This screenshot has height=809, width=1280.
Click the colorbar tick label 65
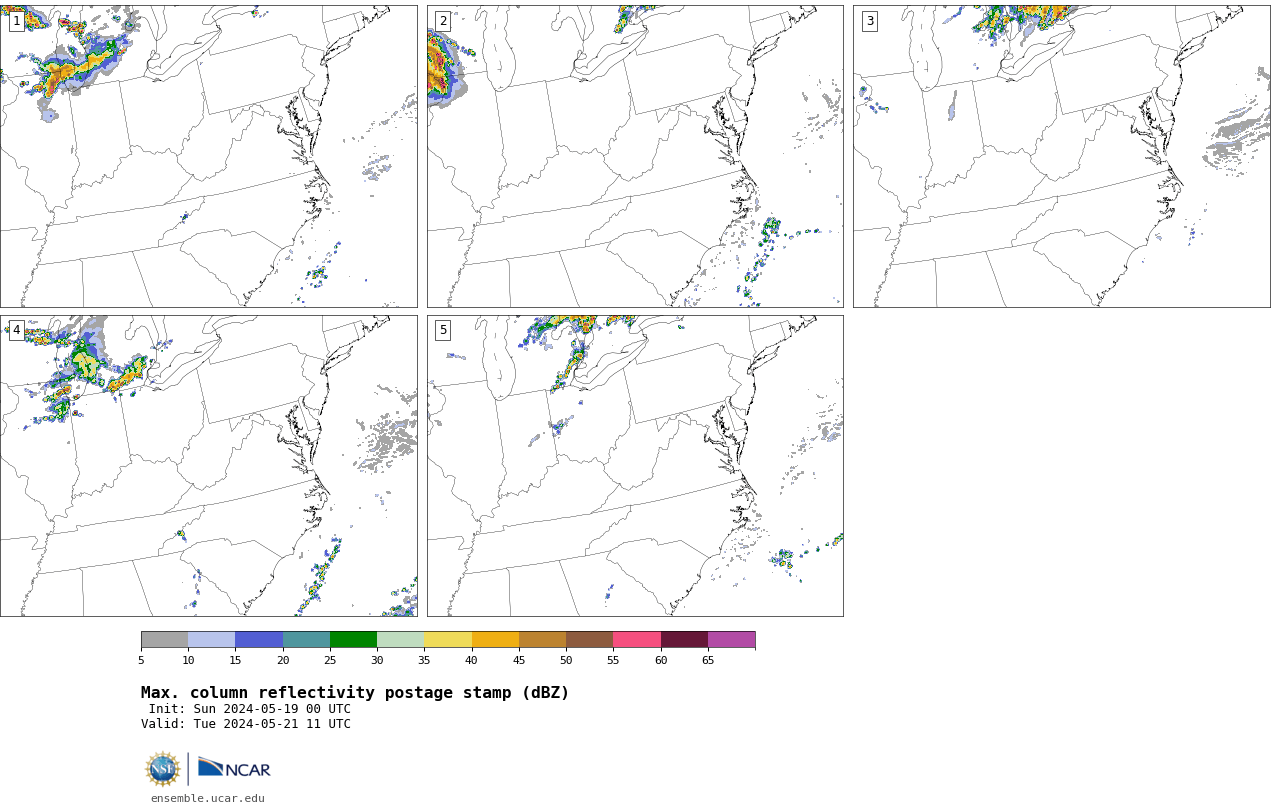click(x=708, y=660)
